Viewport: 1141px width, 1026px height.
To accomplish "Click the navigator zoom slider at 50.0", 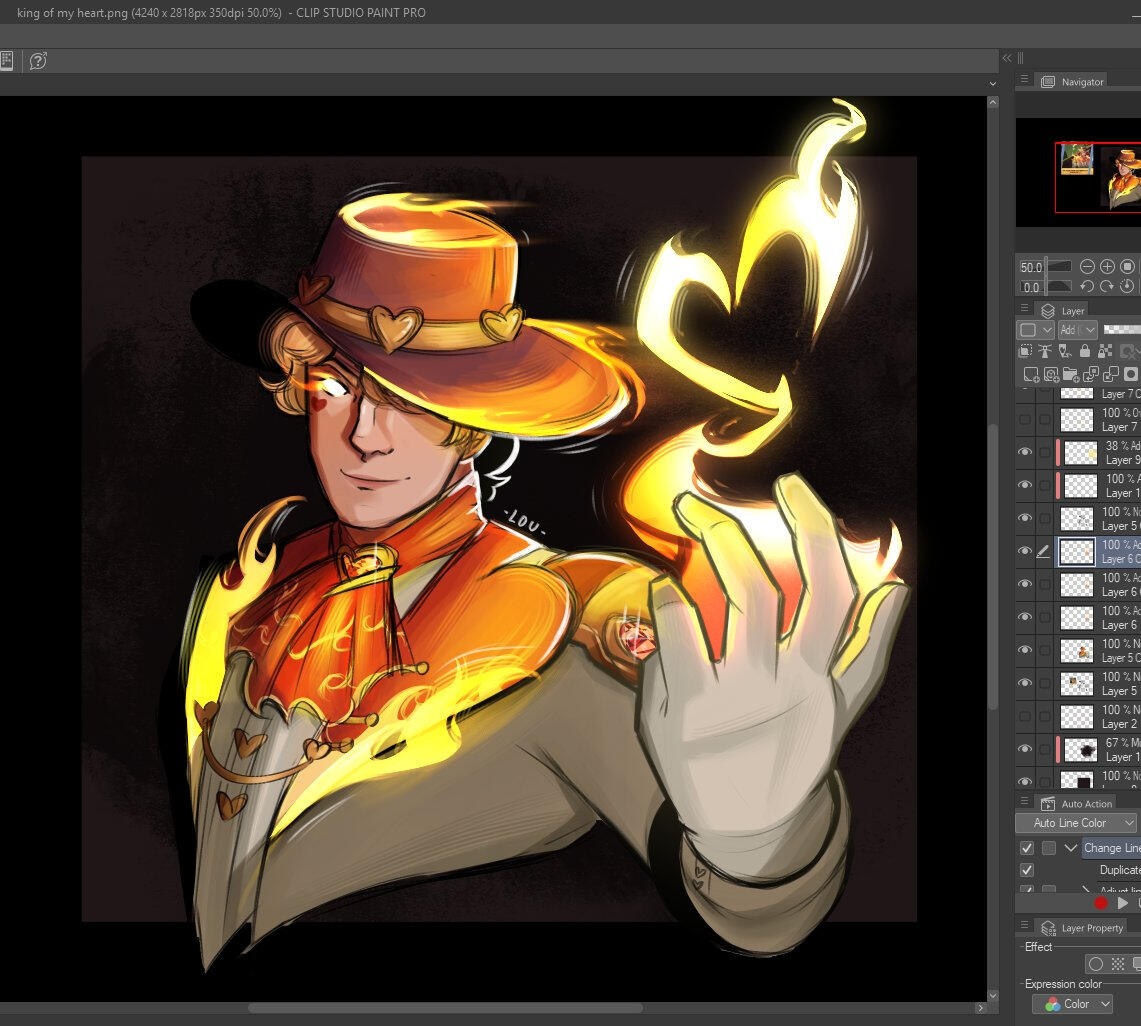I will (1058, 267).
